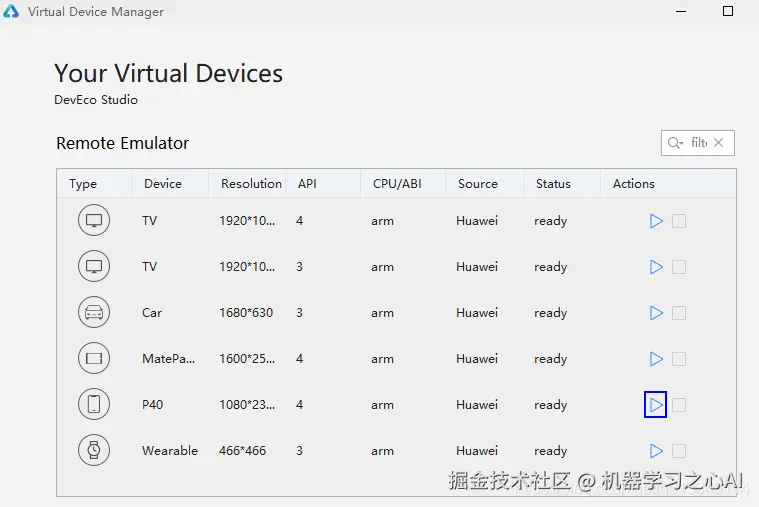Click the DevEco Studio logo in title bar
Screen dimensions: 759x507
(x=11, y=11)
